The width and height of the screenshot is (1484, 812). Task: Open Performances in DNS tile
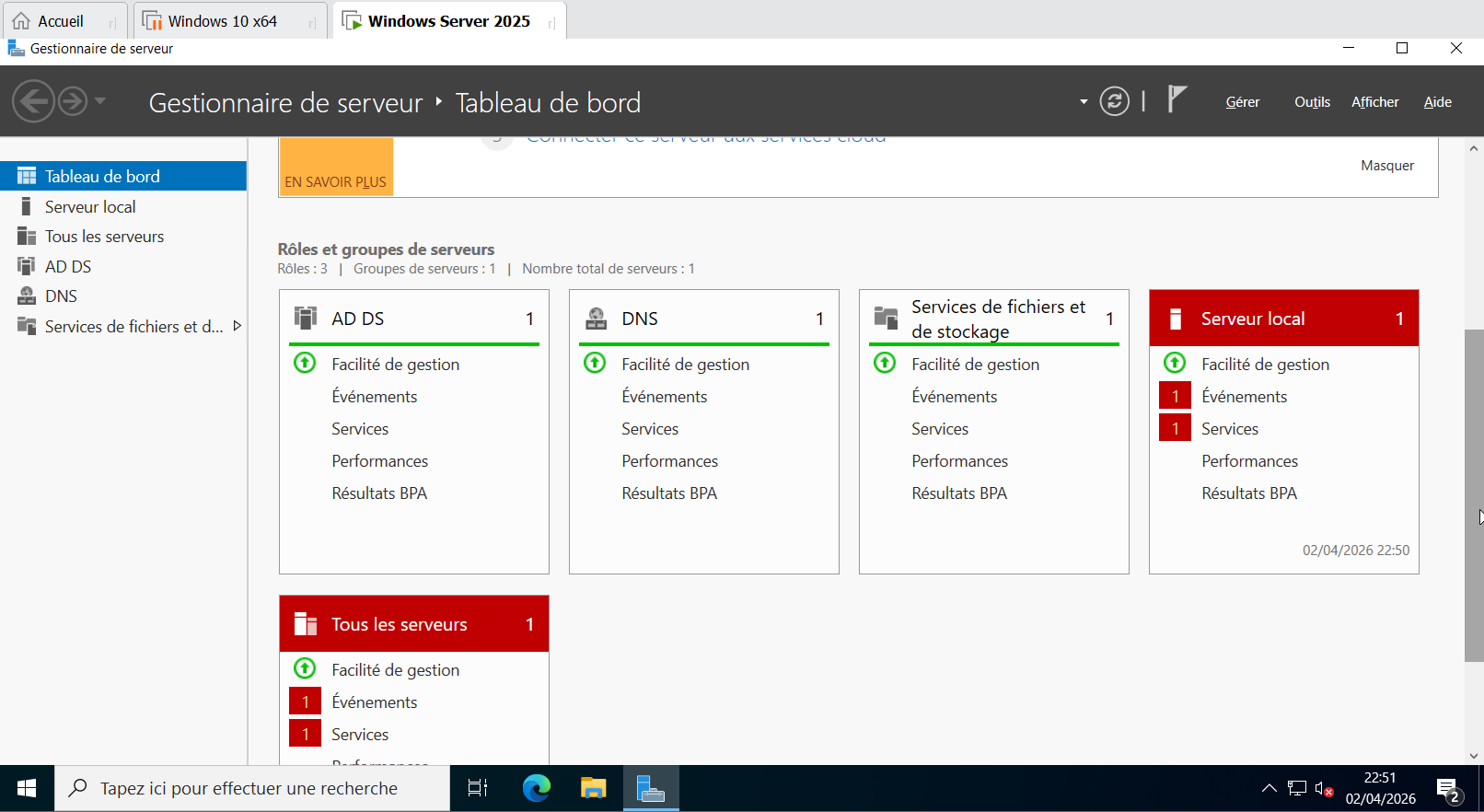pos(669,461)
